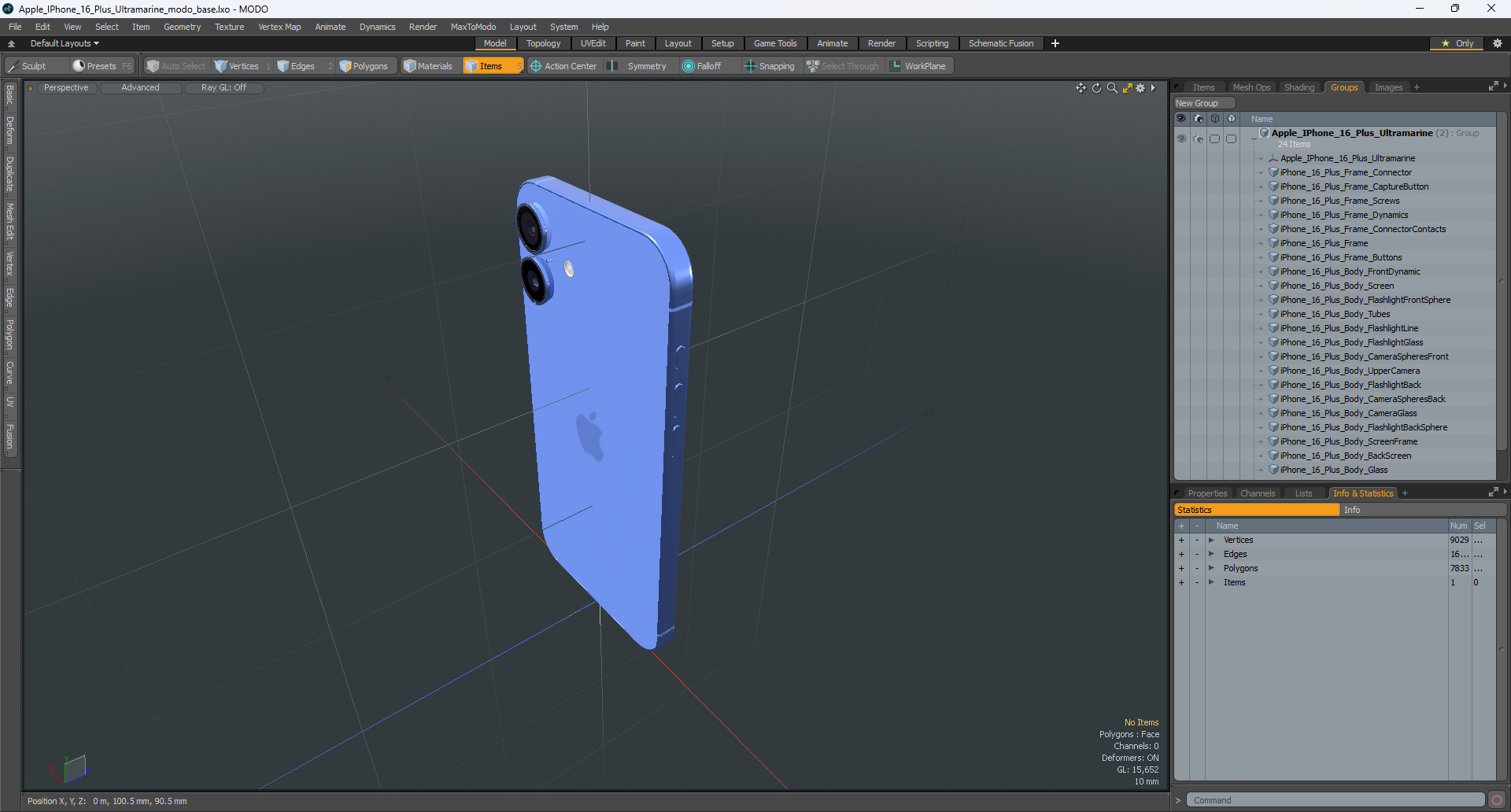Open the Advanced shading style dropdown
The height and width of the screenshot is (812, 1511).
pyautogui.click(x=140, y=88)
